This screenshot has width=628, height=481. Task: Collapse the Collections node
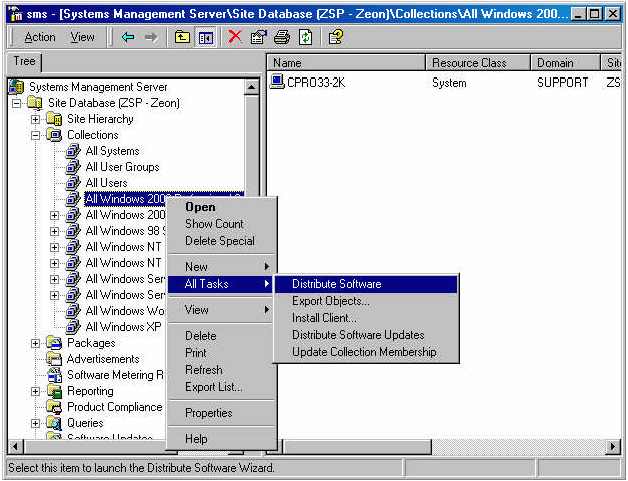tap(35, 135)
